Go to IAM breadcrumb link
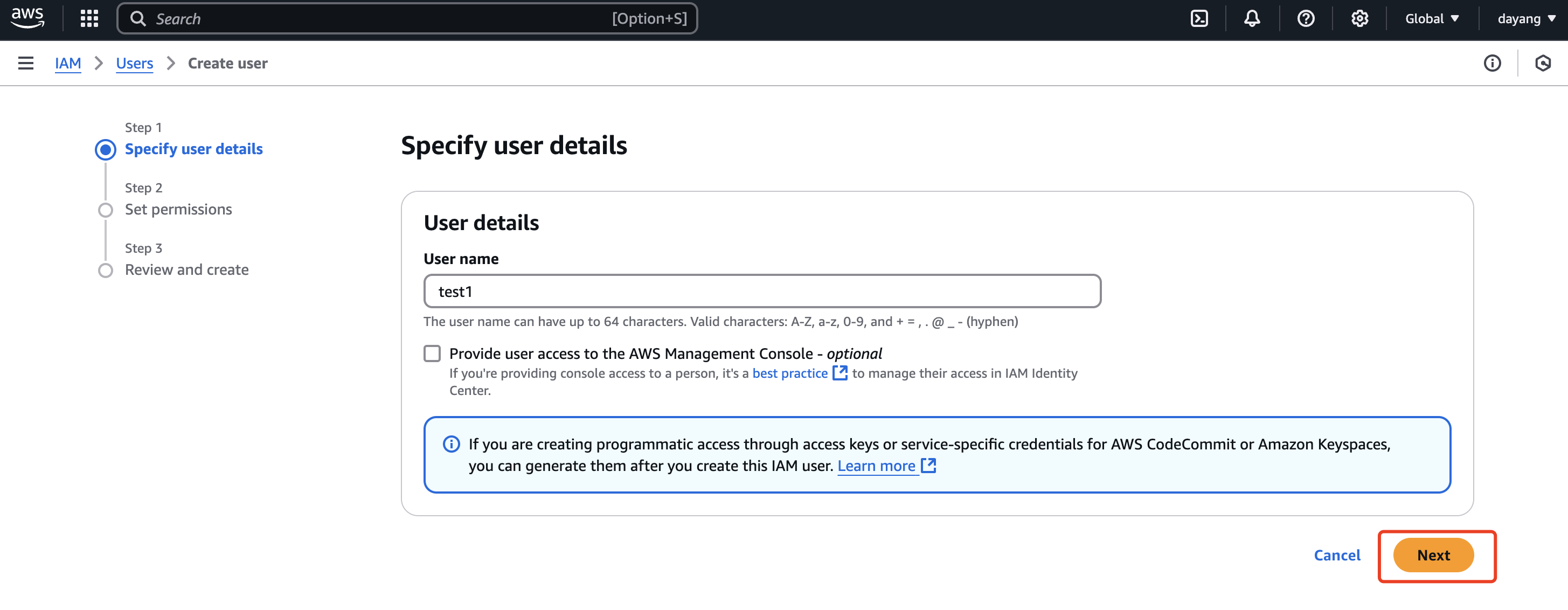1568x610 pixels. tap(67, 63)
